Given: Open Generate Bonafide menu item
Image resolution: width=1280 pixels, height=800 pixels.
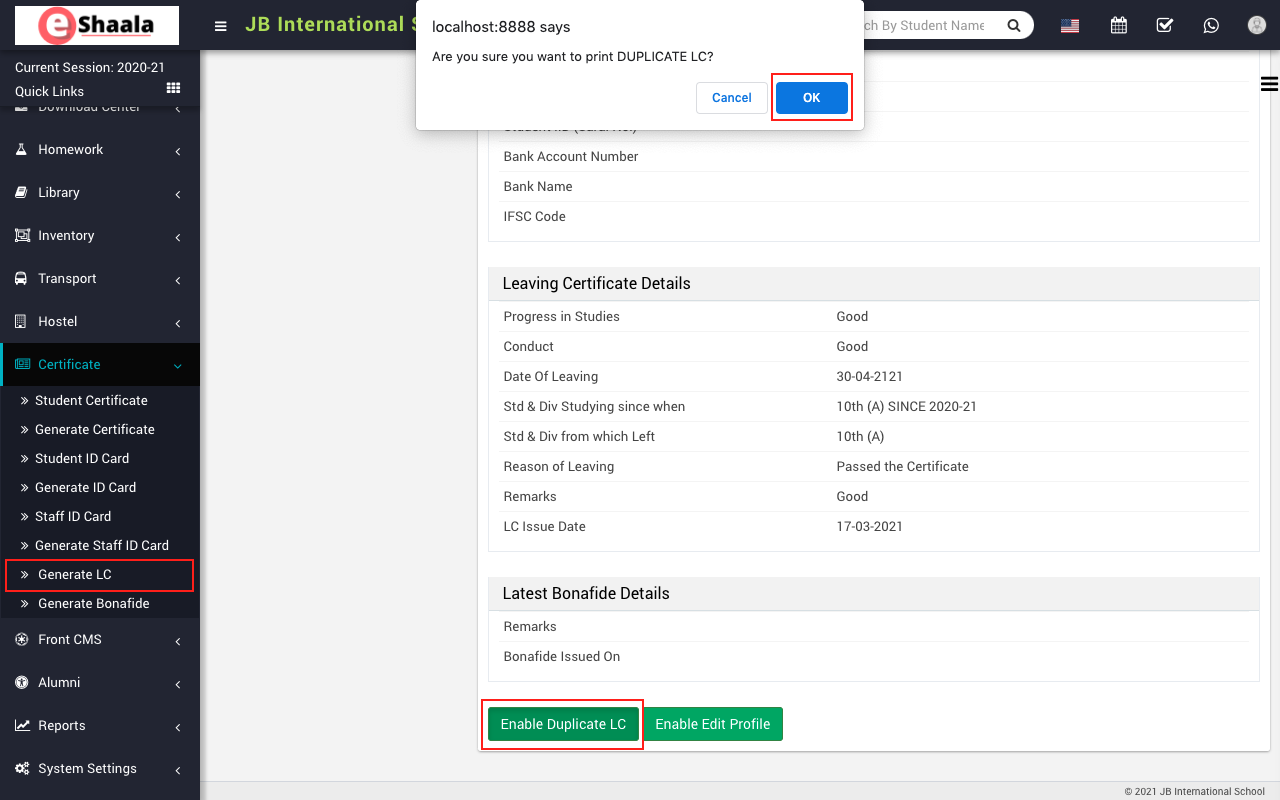Looking at the screenshot, I should tap(94, 604).
